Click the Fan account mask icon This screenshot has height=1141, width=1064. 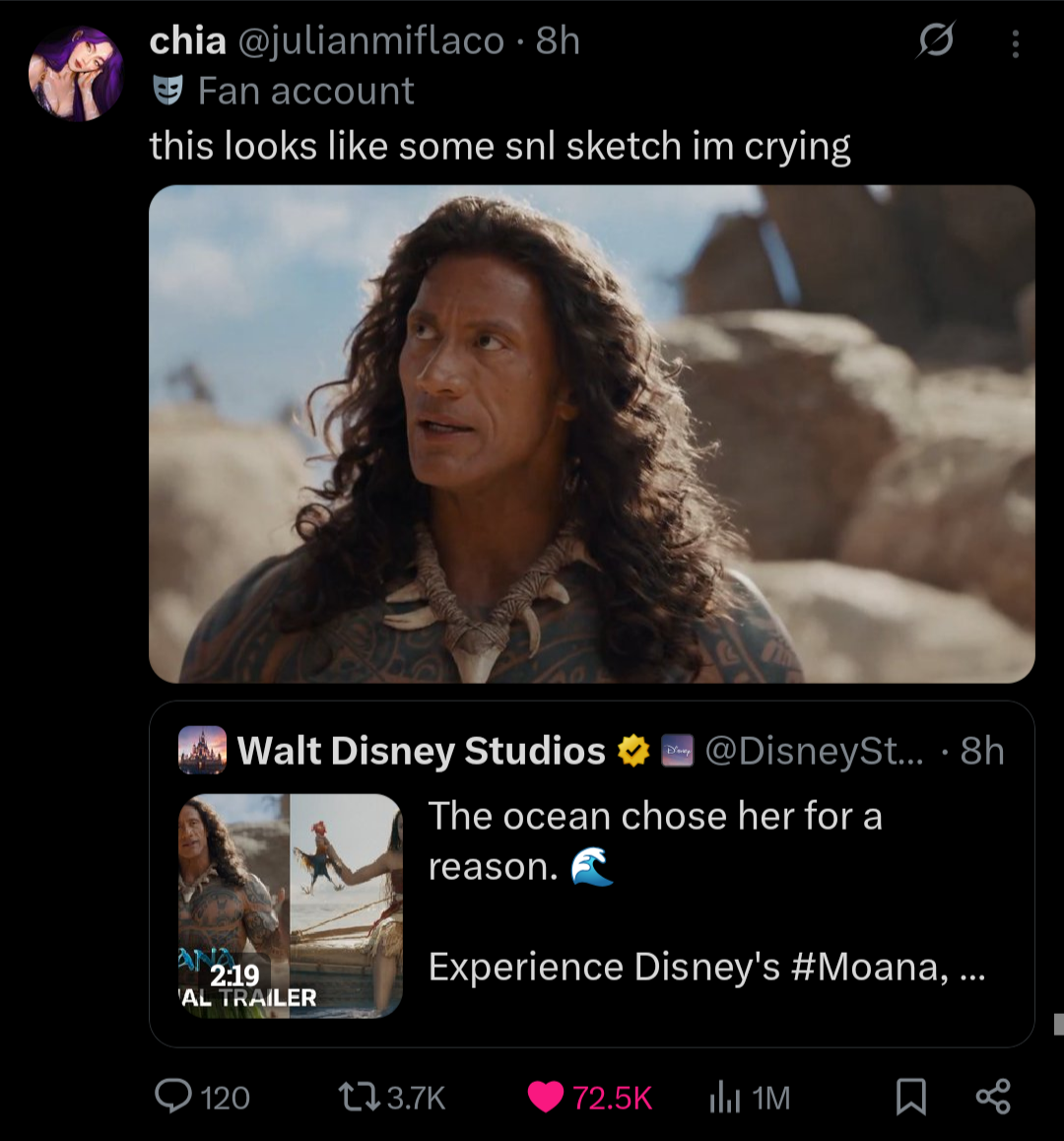[x=167, y=91]
